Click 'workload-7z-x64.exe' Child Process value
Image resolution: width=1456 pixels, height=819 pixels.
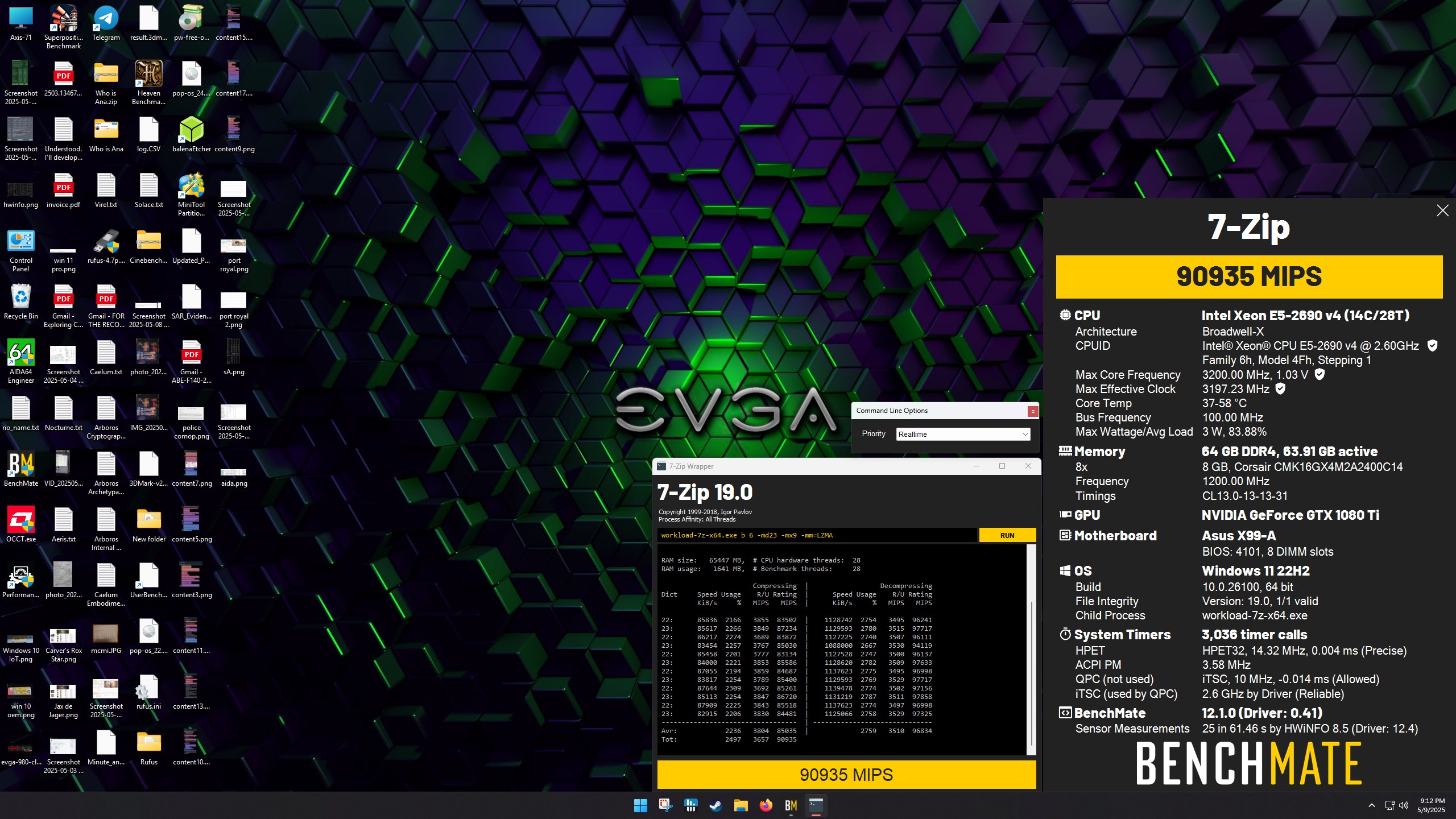[1255, 615]
